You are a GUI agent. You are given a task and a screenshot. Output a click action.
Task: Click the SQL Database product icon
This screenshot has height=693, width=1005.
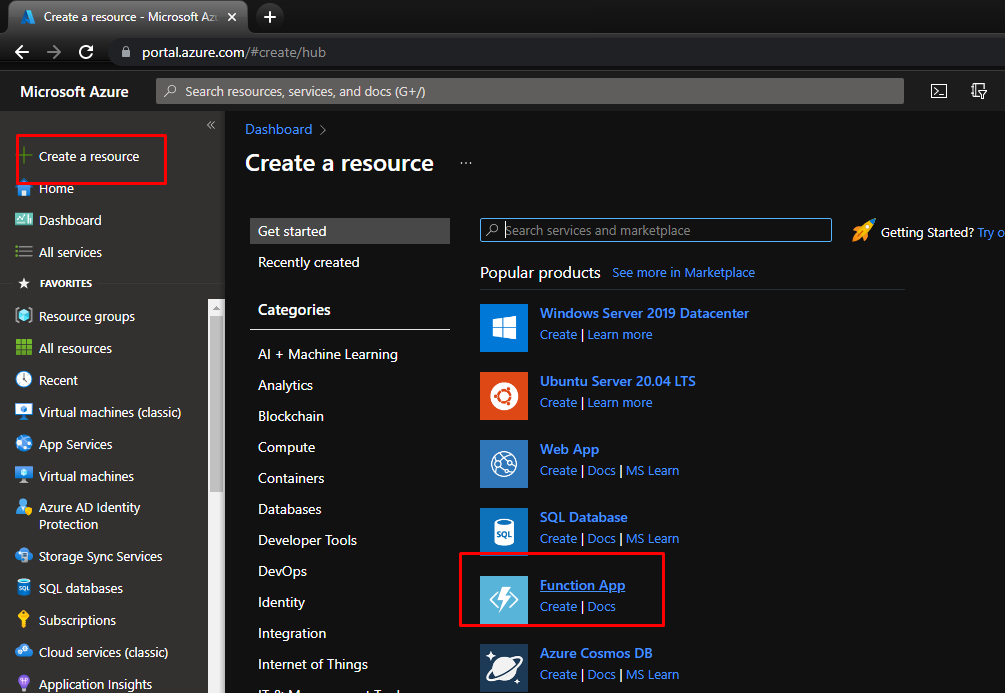click(x=504, y=531)
